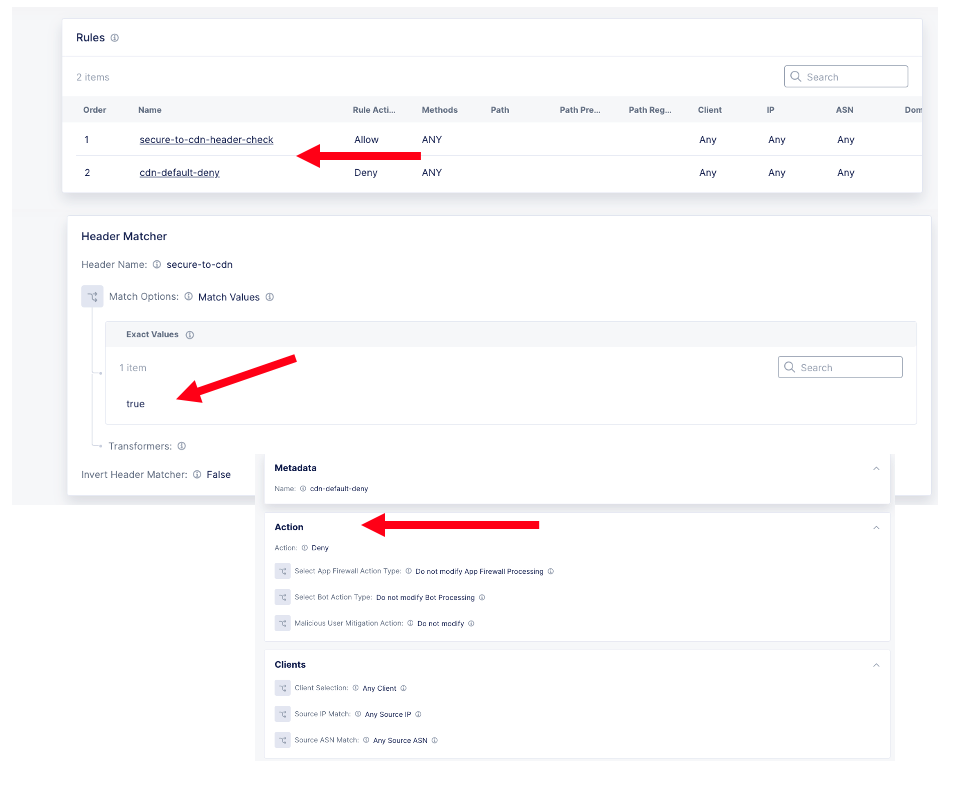The width and height of the screenshot is (959, 801).
Task: Click info icon after Any Source ASN value
Action: pyautogui.click(x=435, y=740)
